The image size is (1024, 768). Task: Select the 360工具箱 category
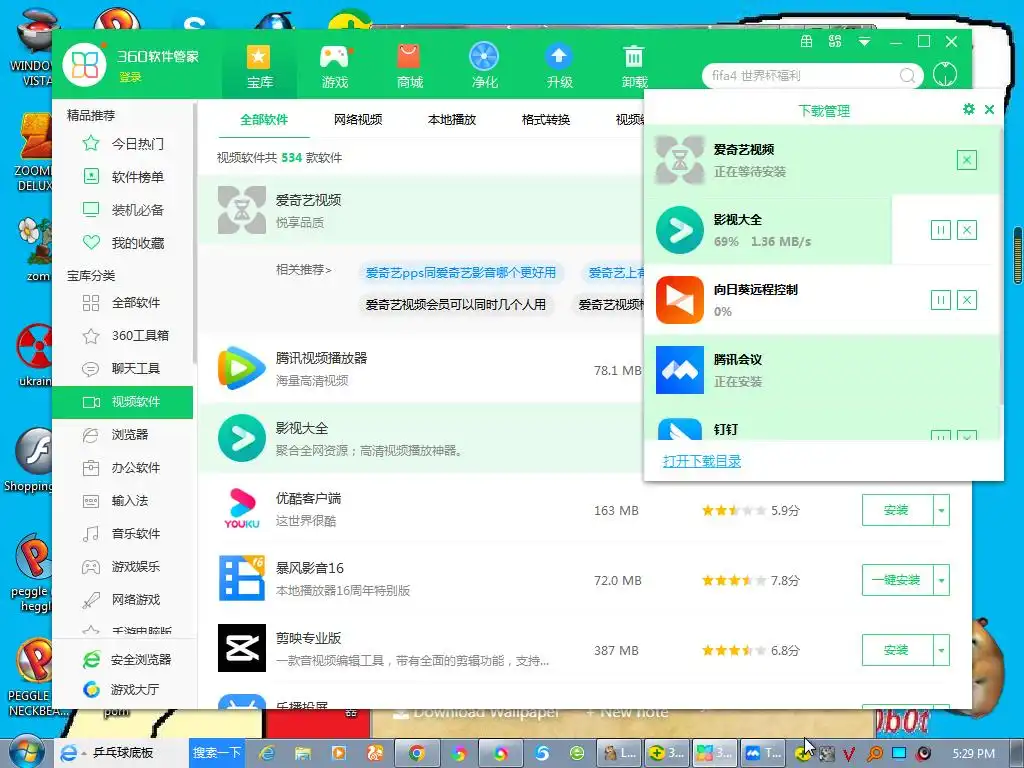point(123,336)
